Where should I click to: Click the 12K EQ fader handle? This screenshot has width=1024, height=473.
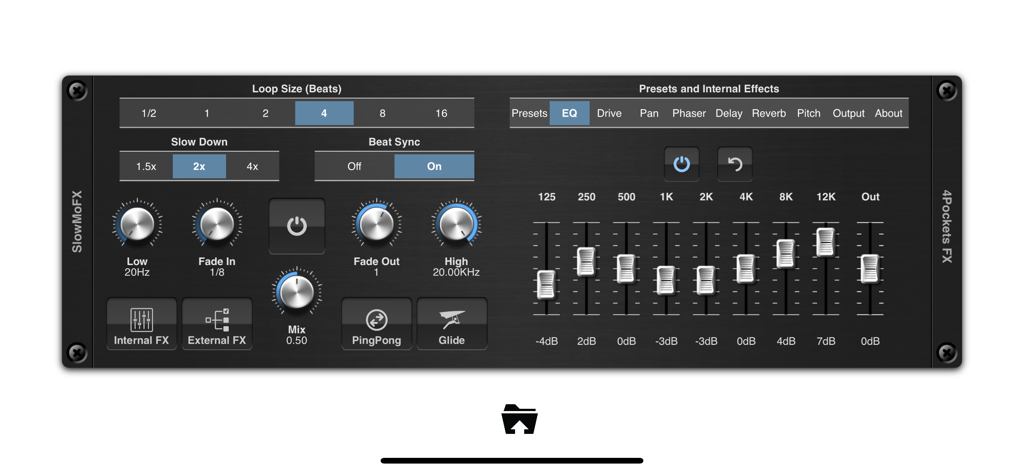point(826,242)
